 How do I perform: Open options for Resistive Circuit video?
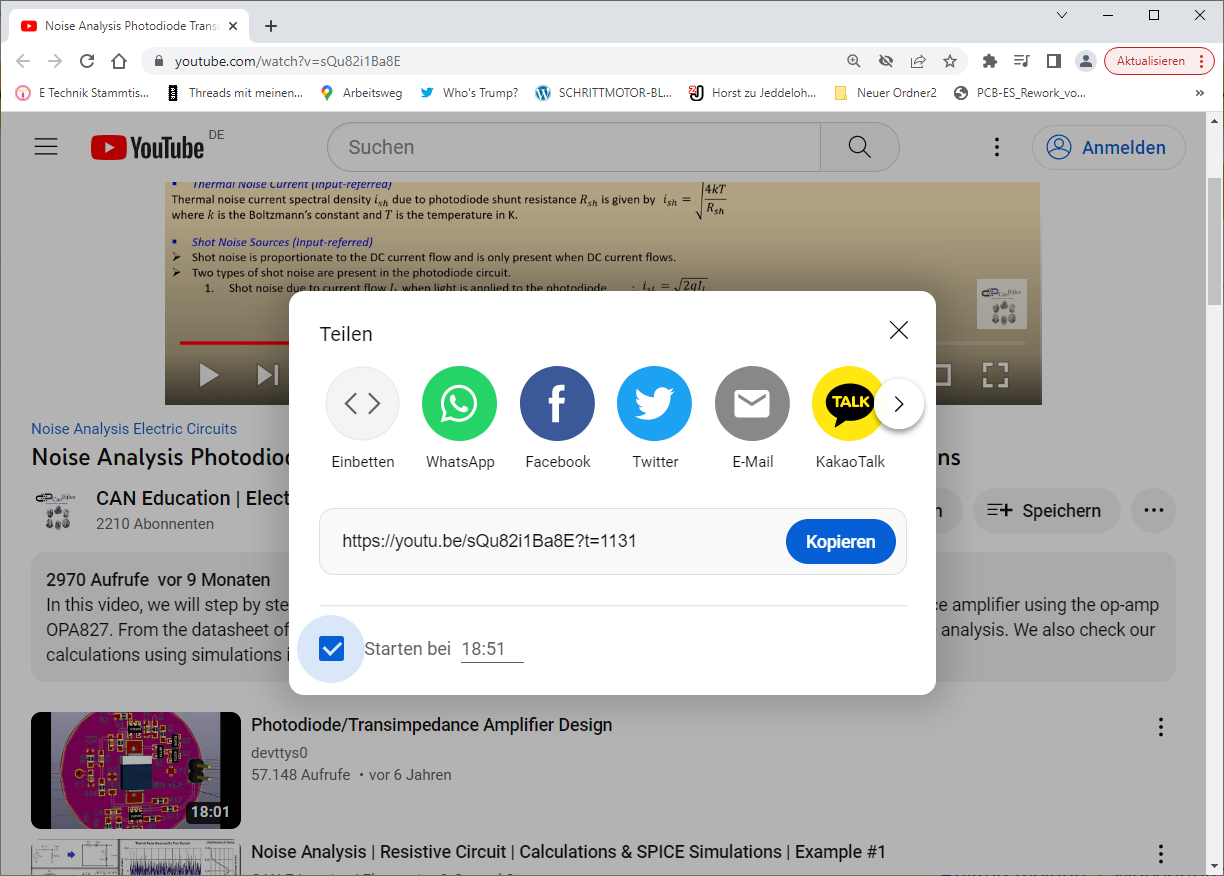pyautogui.click(x=1160, y=854)
